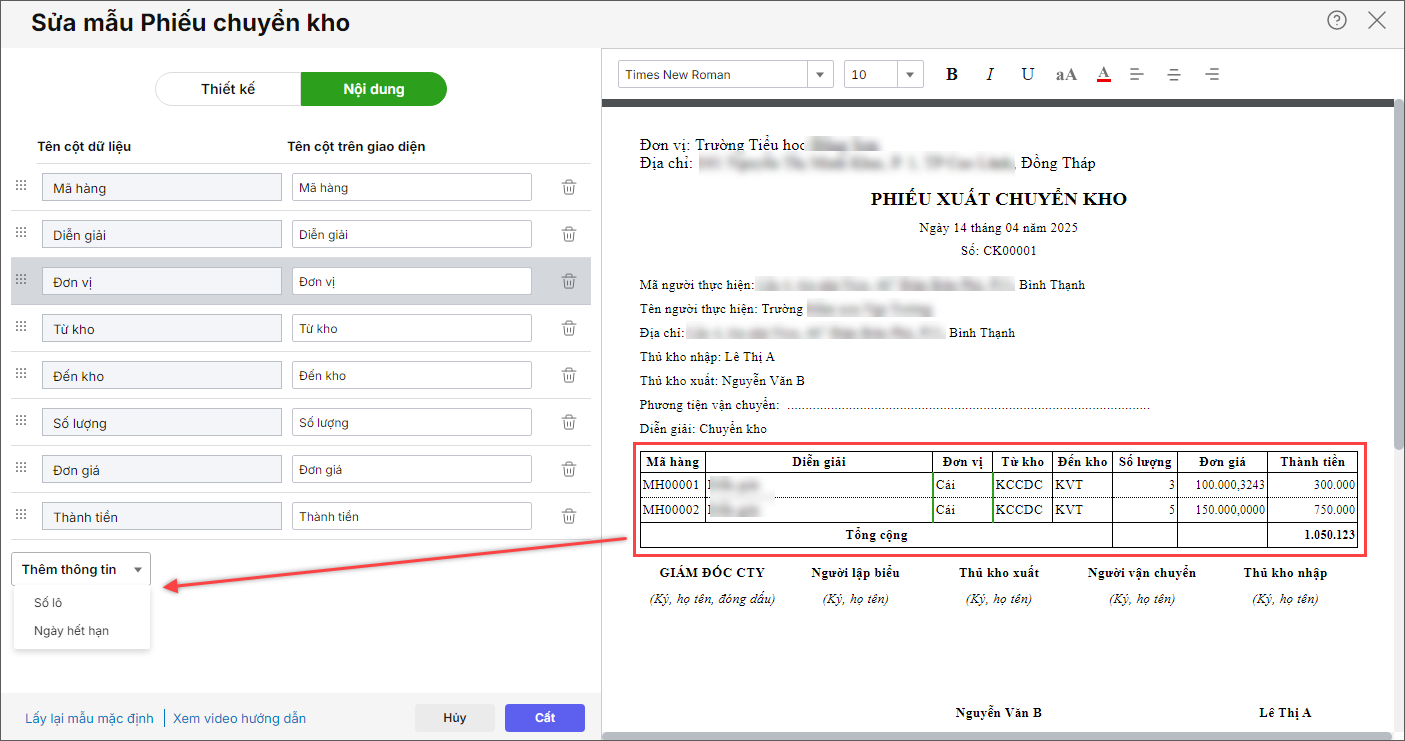Expand the font size 10 dropdown
Screen dimensions: 1405x741
[910, 75]
